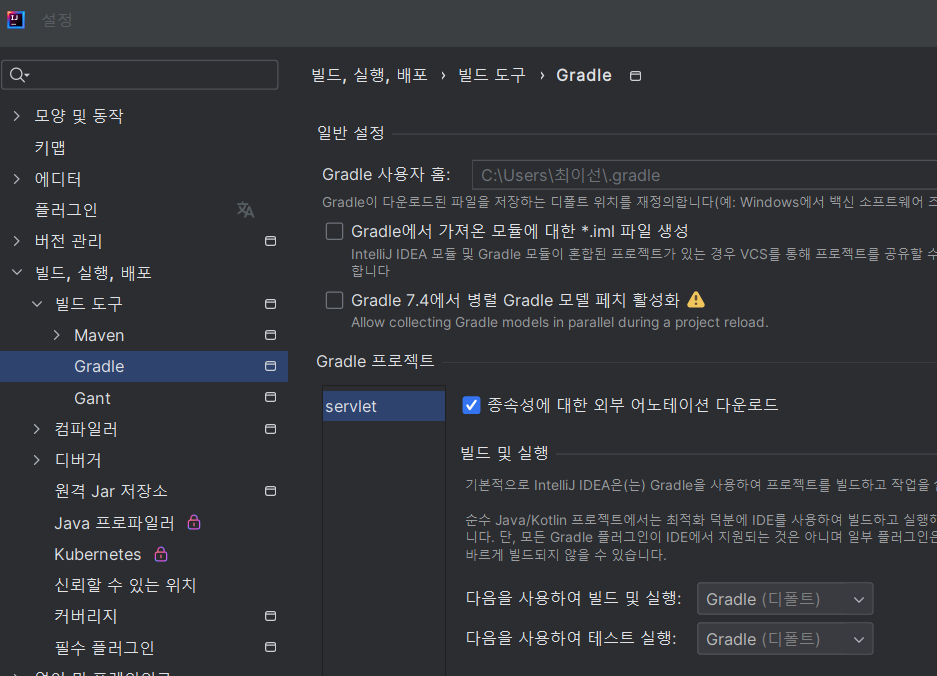Collapse the 빌드, 실행, 배포 section
Screen dimensions: 937x676
[x=17, y=273]
